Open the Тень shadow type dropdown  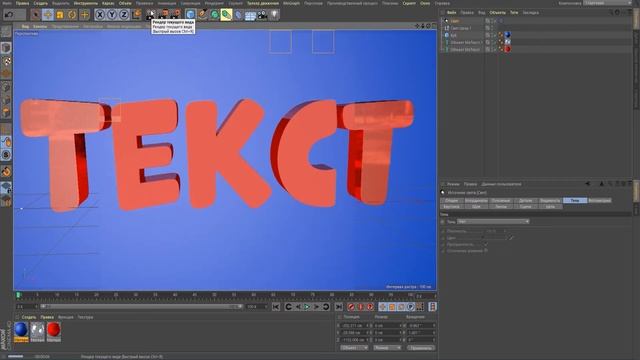493,222
